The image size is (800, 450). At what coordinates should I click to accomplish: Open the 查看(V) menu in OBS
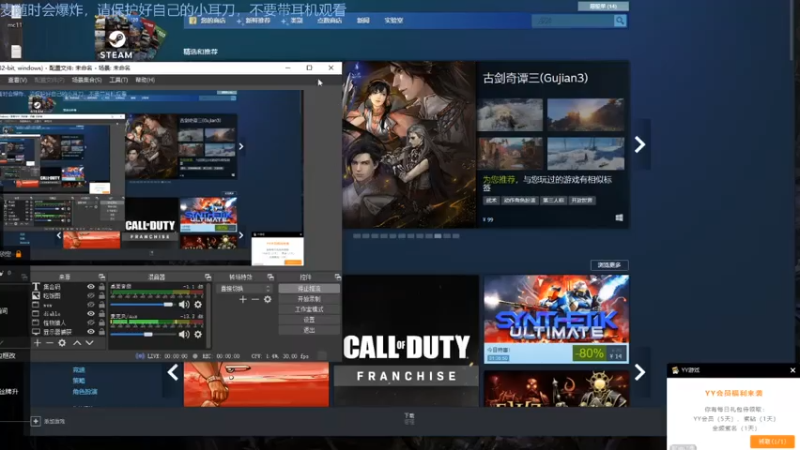17,80
